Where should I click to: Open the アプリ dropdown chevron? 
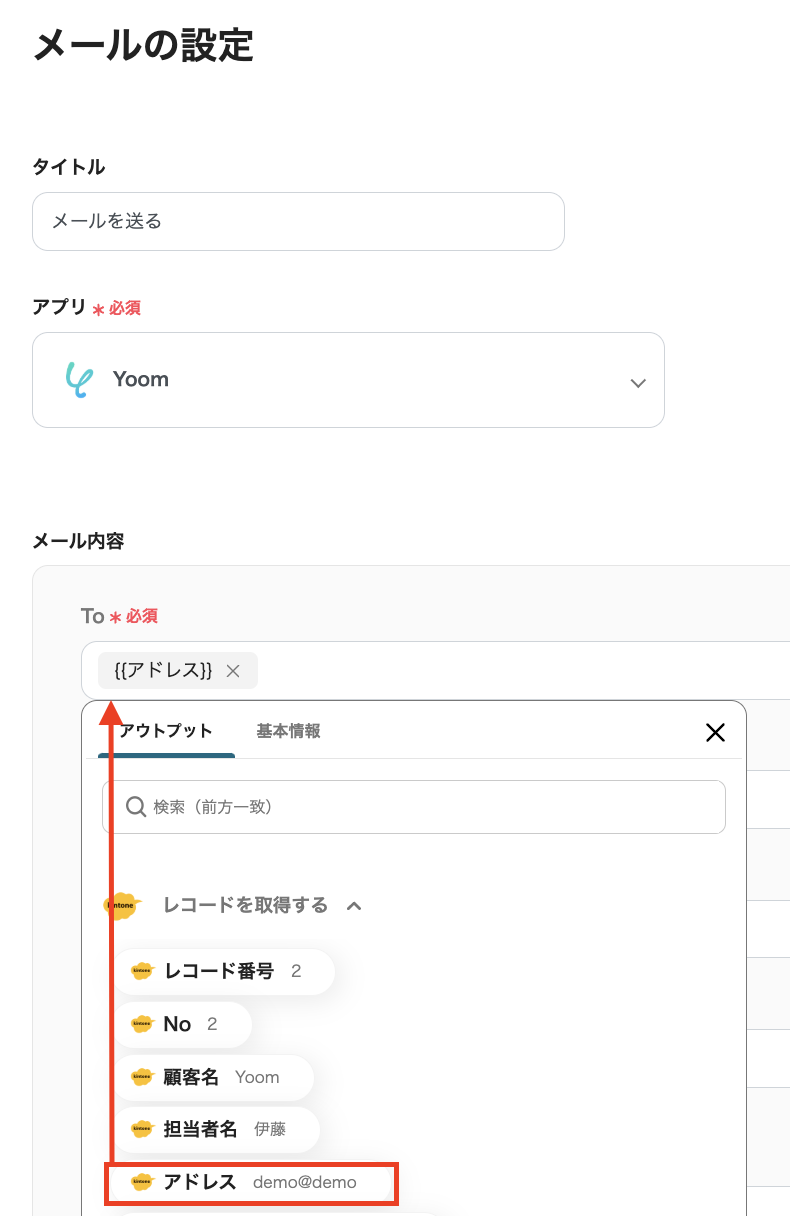coord(638,383)
